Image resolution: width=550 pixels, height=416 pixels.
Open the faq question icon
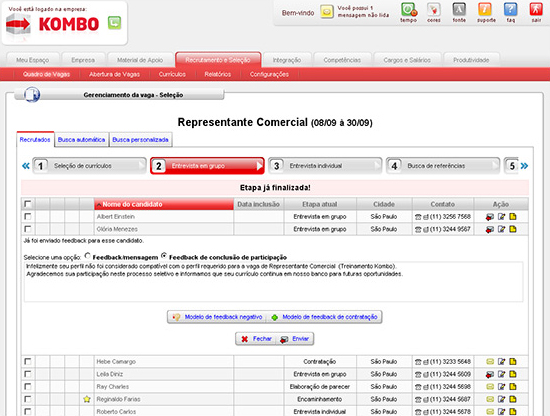[510, 10]
